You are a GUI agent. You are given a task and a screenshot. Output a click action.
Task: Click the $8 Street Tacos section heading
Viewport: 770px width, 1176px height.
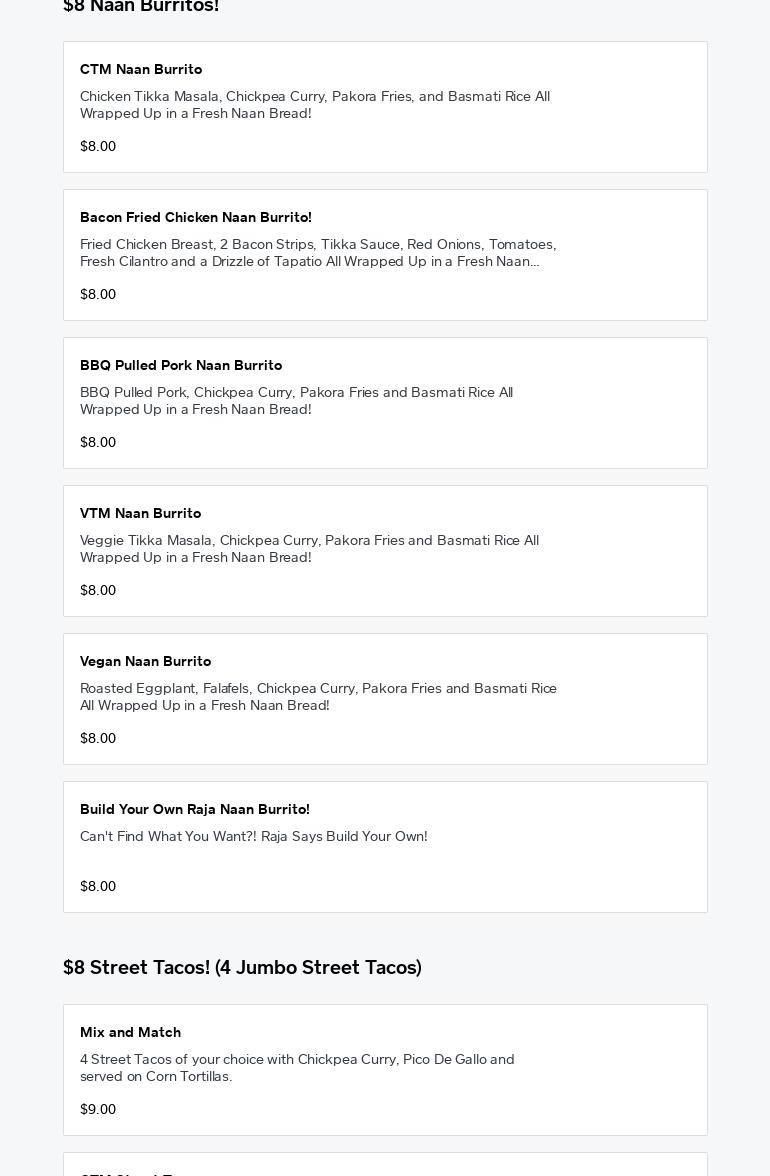(242, 967)
